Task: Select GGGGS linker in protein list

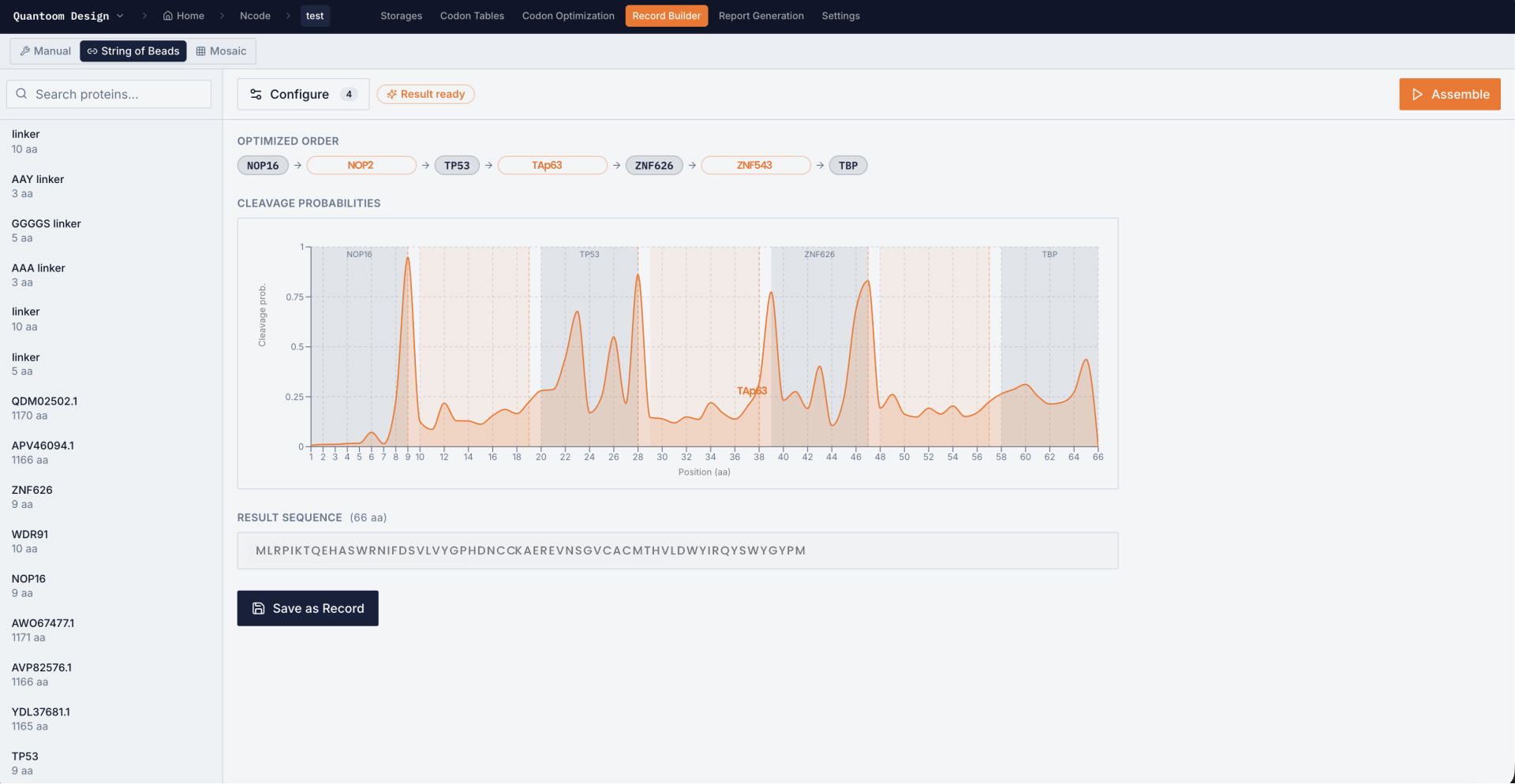Action: click(x=110, y=230)
